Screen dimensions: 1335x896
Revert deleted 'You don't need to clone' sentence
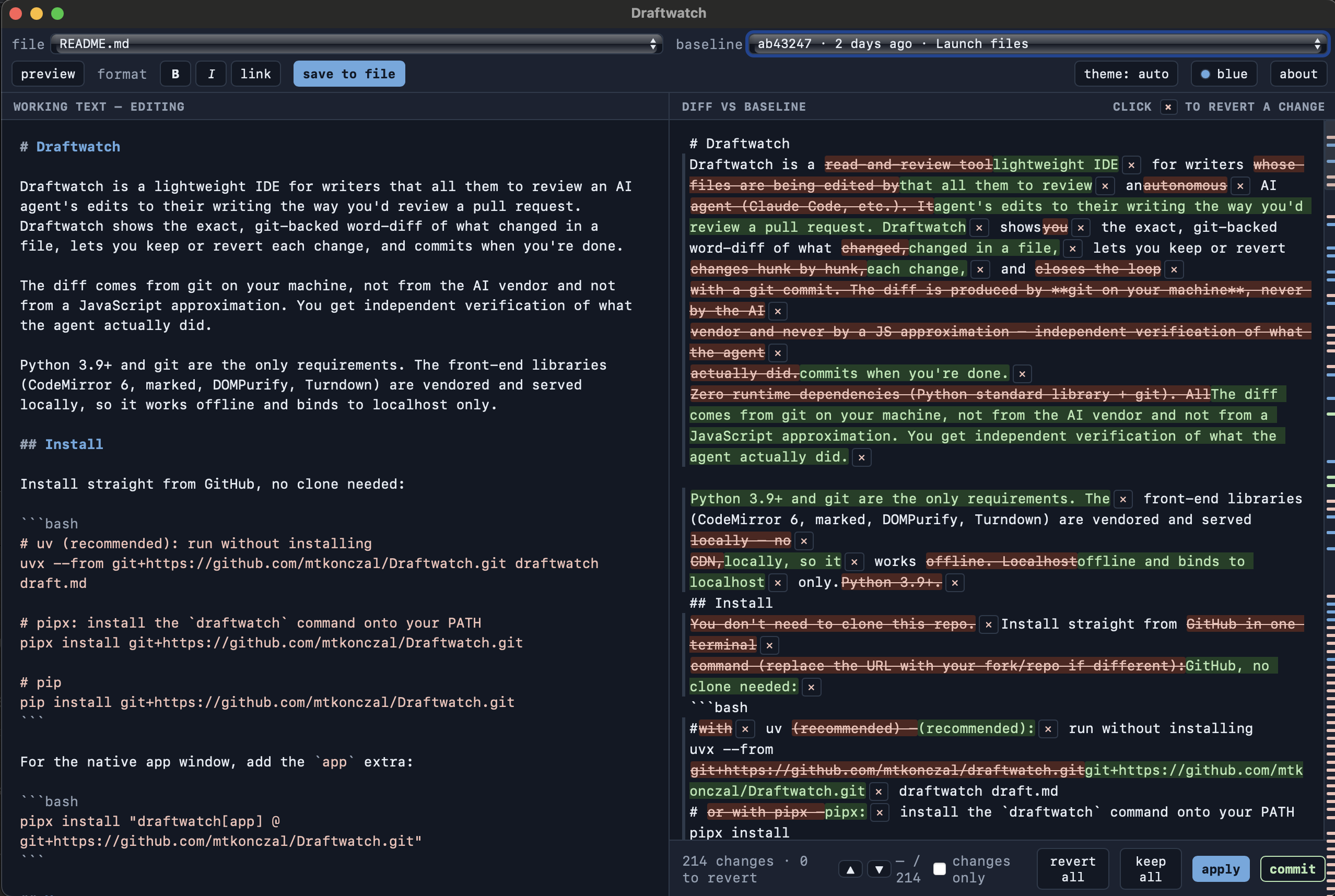988,624
